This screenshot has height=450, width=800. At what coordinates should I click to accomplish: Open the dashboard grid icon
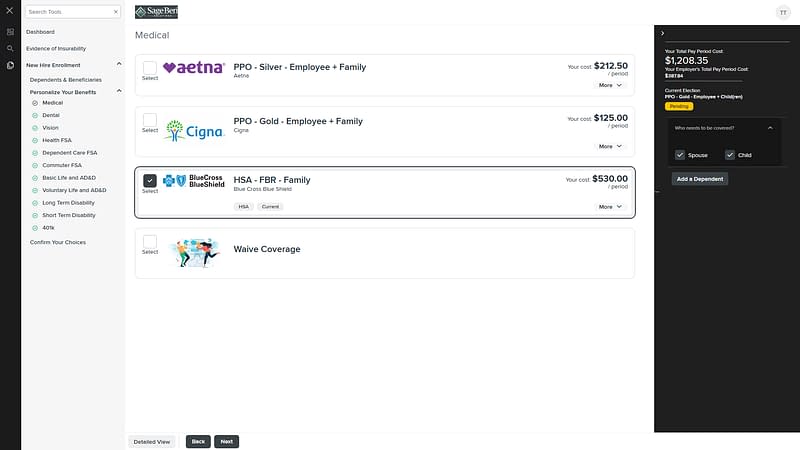coord(10,32)
